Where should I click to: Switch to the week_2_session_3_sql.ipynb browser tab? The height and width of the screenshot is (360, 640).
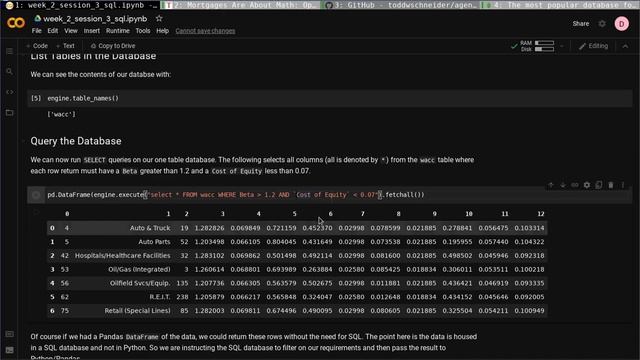point(81,5)
